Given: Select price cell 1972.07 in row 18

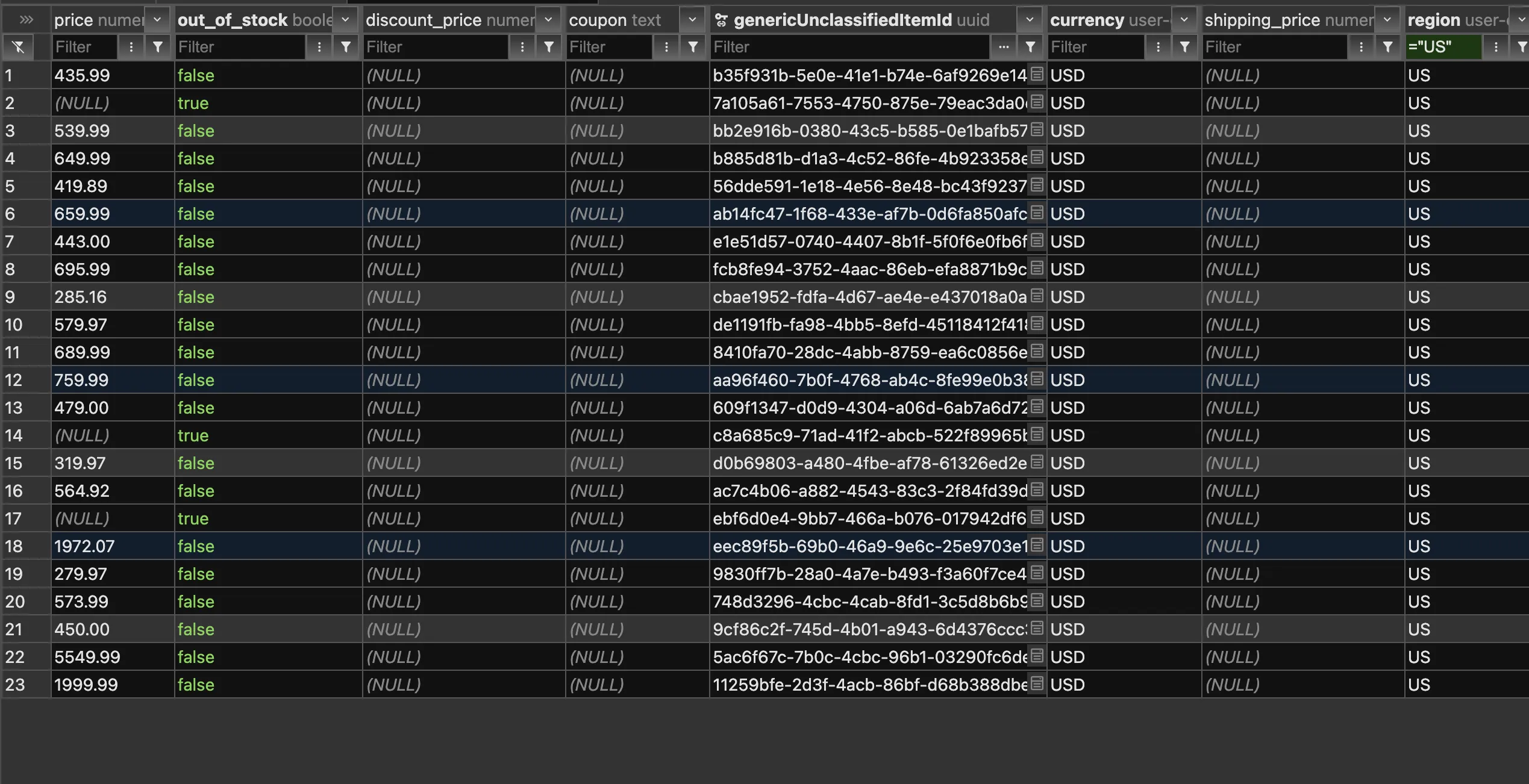Looking at the screenshot, I should pos(84,546).
